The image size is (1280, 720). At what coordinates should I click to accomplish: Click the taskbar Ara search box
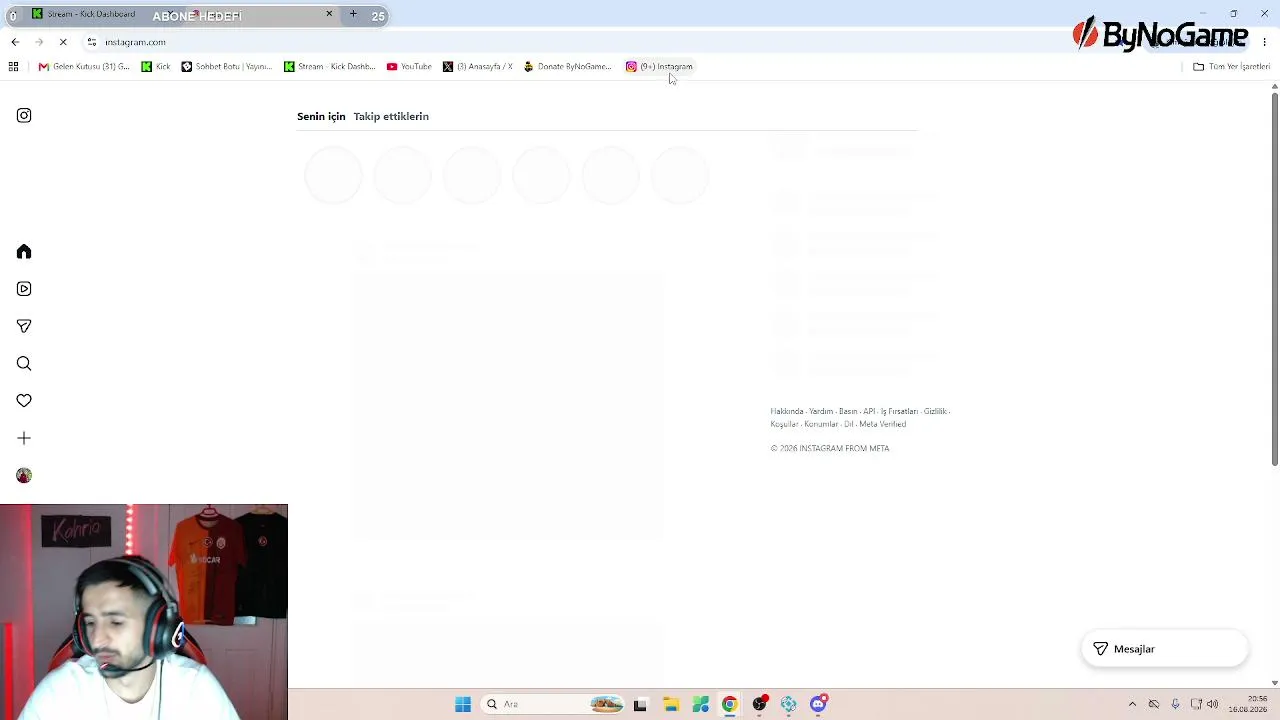(553, 704)
